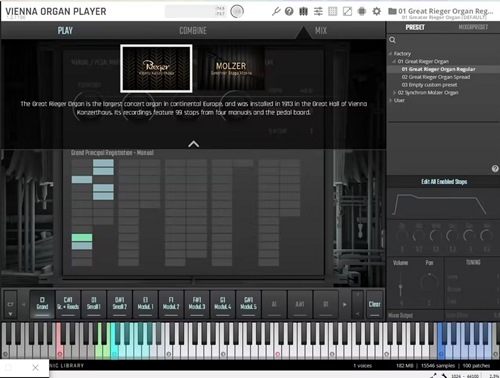This screenshot has height=378, width=500.
Task: Click the Pan knob
Action: [x=429, y=281]
